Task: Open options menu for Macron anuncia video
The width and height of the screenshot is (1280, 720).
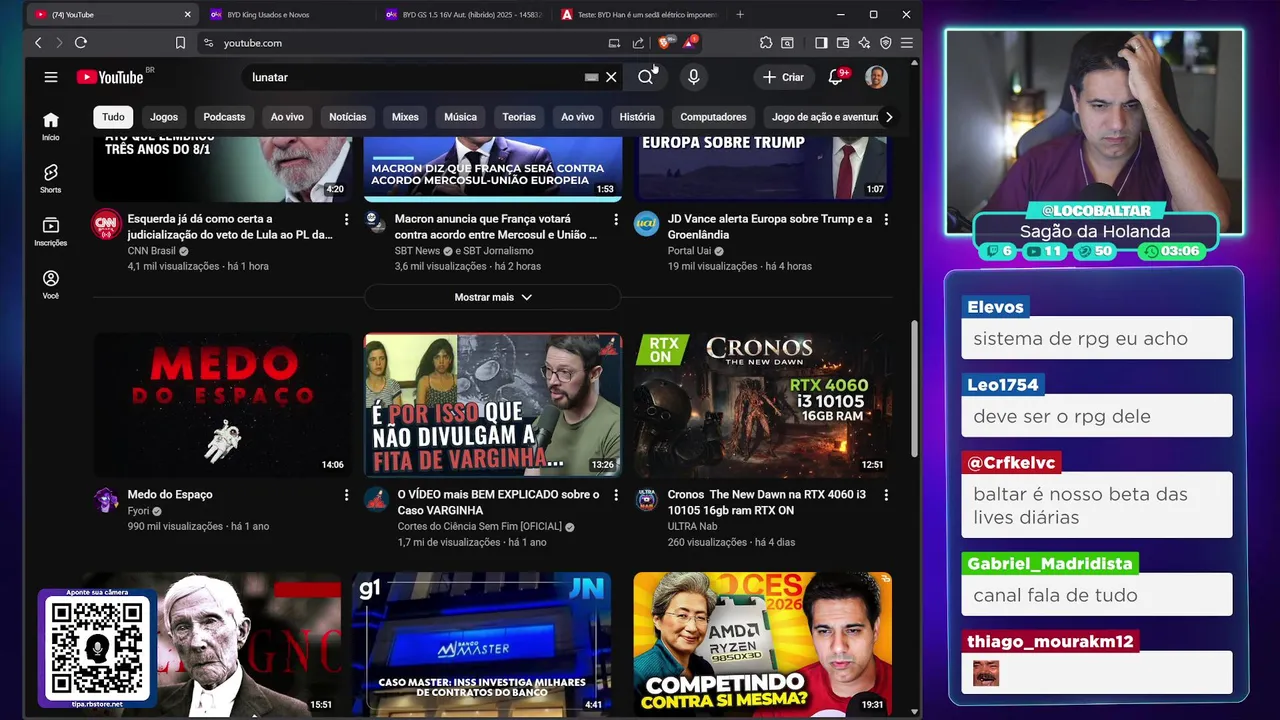Action: pyautogui.click(x=616, y=219)
